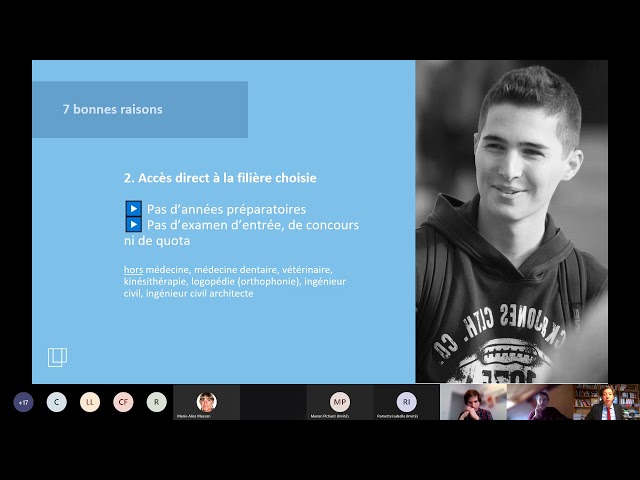Click the 'Pas d'années préparatoires' bullet text
Viewport: 640px width, 480px height.
pos(226,209)
